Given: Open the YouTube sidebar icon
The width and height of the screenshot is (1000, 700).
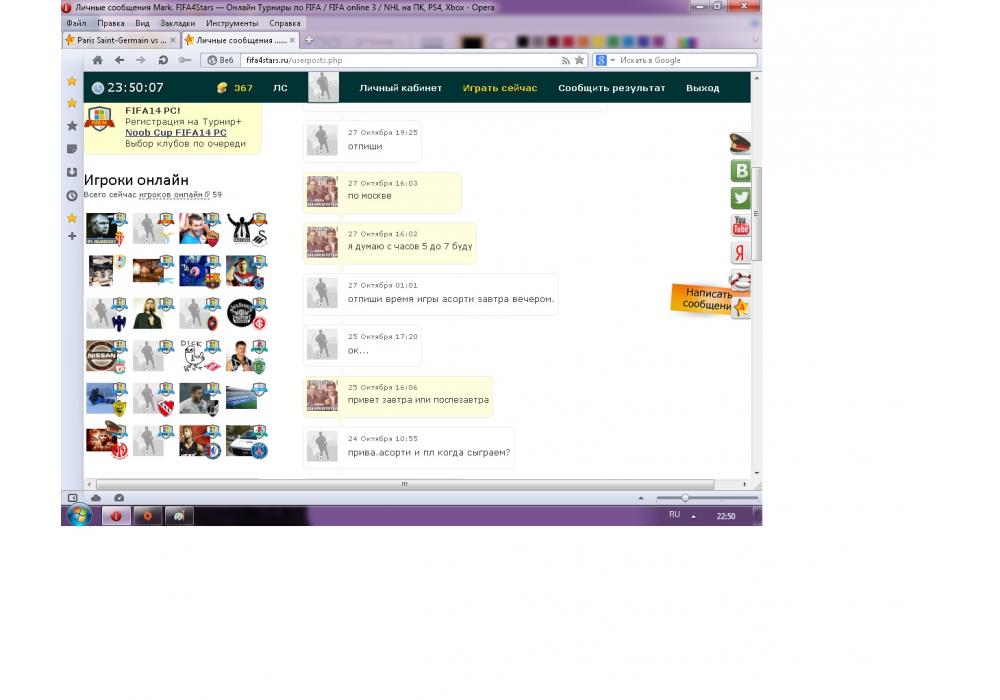Looking at the screenshot, I should click(740, 225).
